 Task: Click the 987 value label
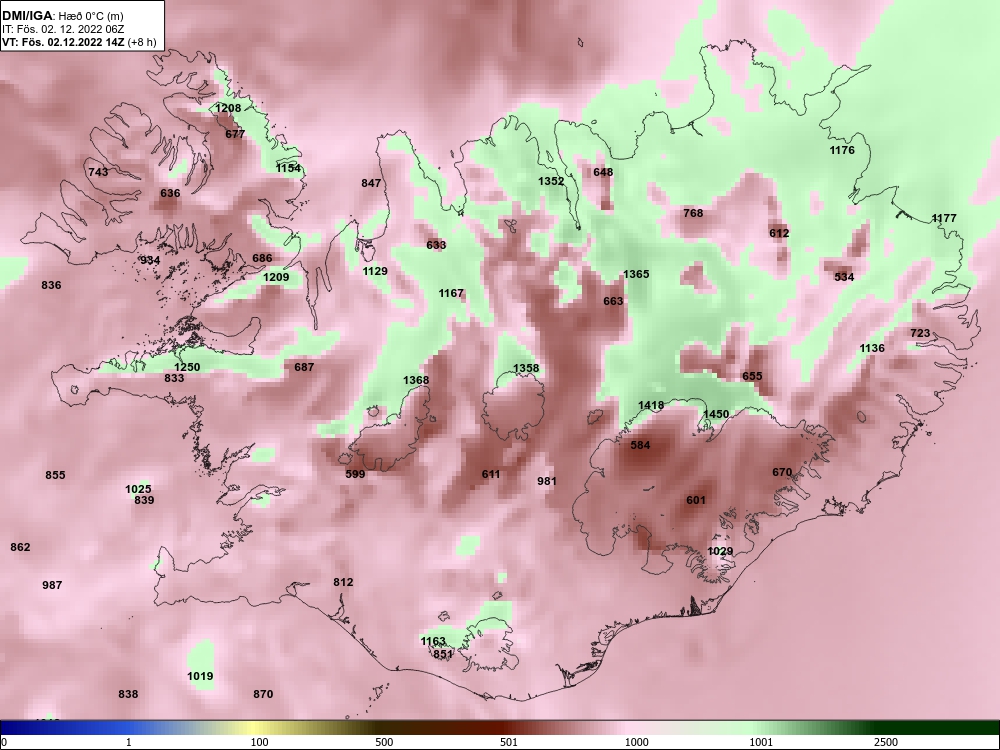coord(52,585)
